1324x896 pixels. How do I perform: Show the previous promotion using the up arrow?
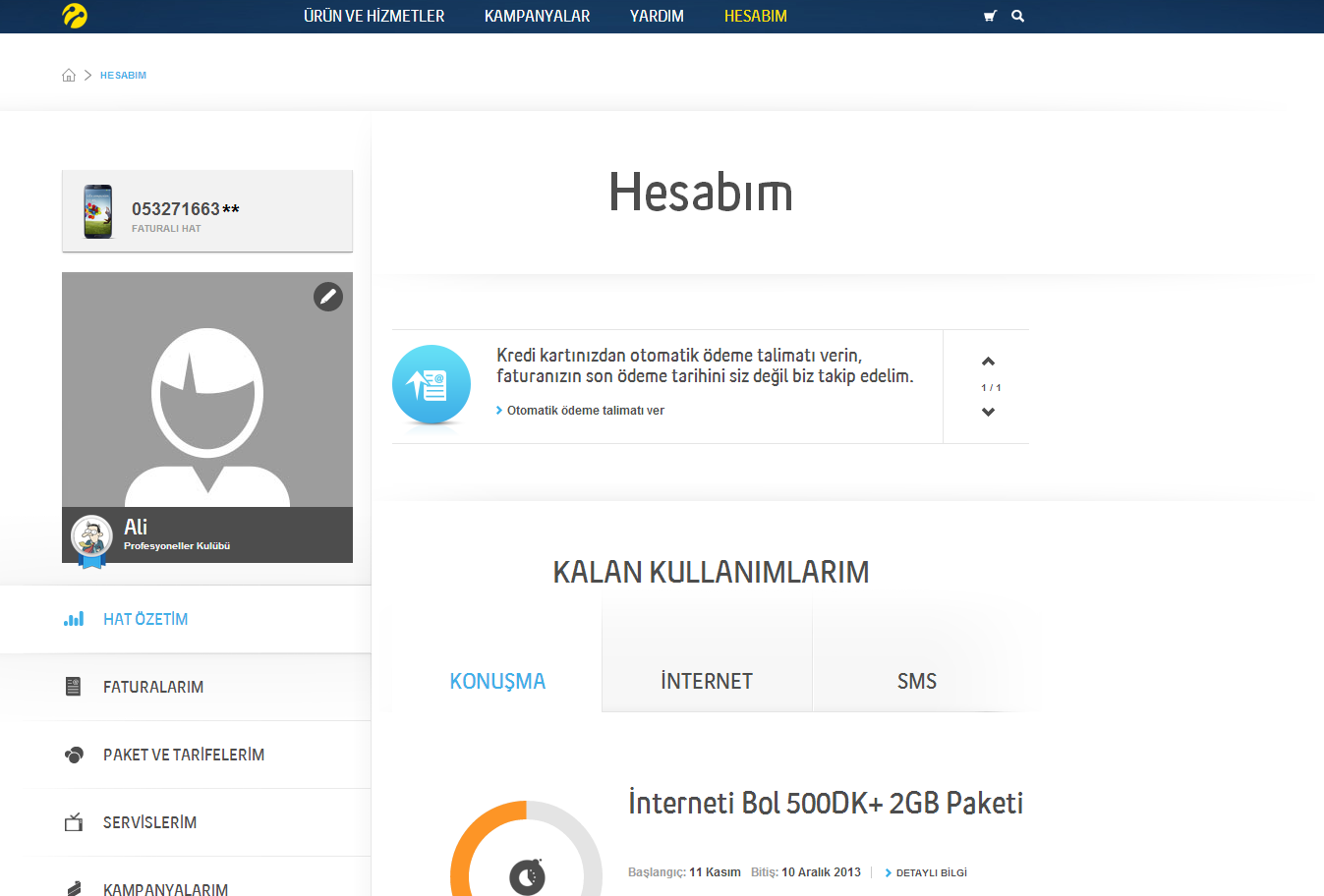[x=987, y=361]
